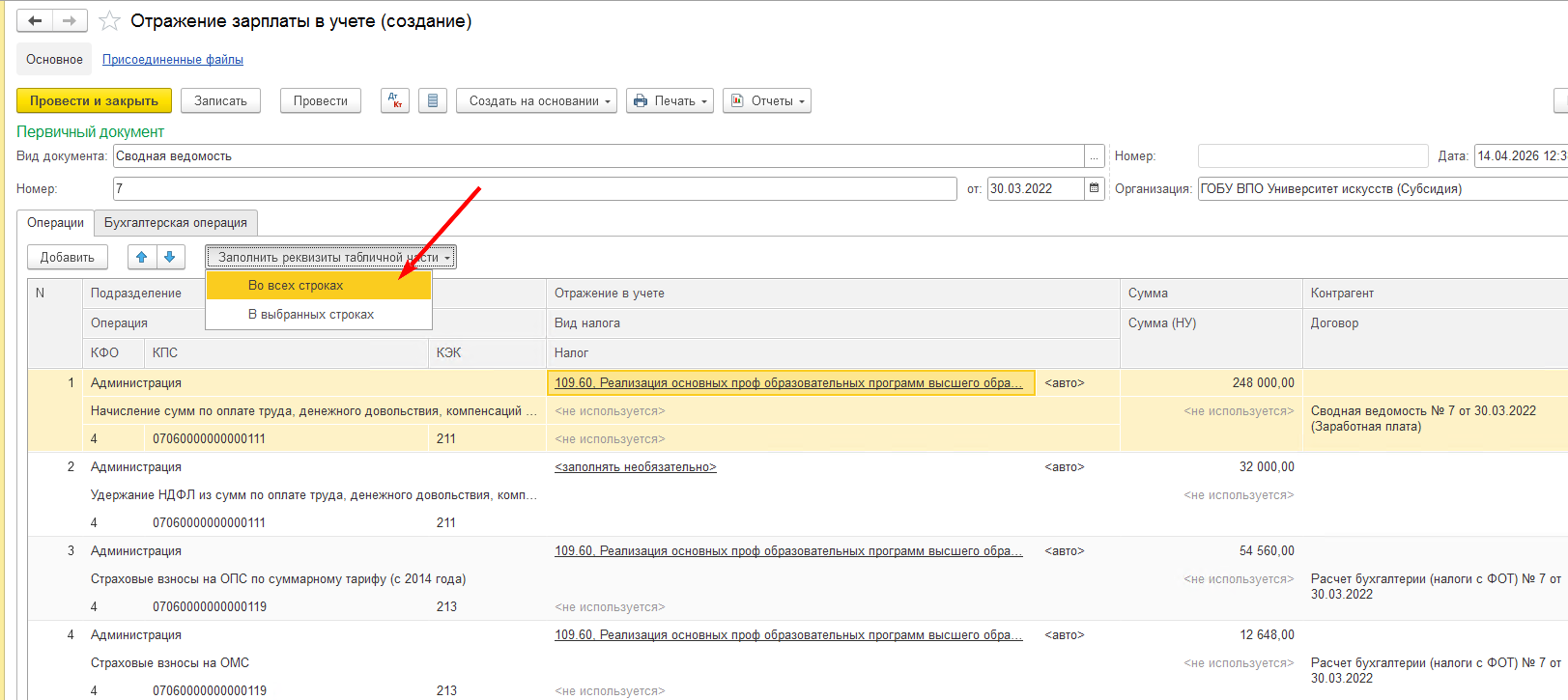Image resolution: width=1568 pixels, height=700 pixels.
Task: Open calendar picker next to date 30.03.2022
Action: (x=1094, y=188)
